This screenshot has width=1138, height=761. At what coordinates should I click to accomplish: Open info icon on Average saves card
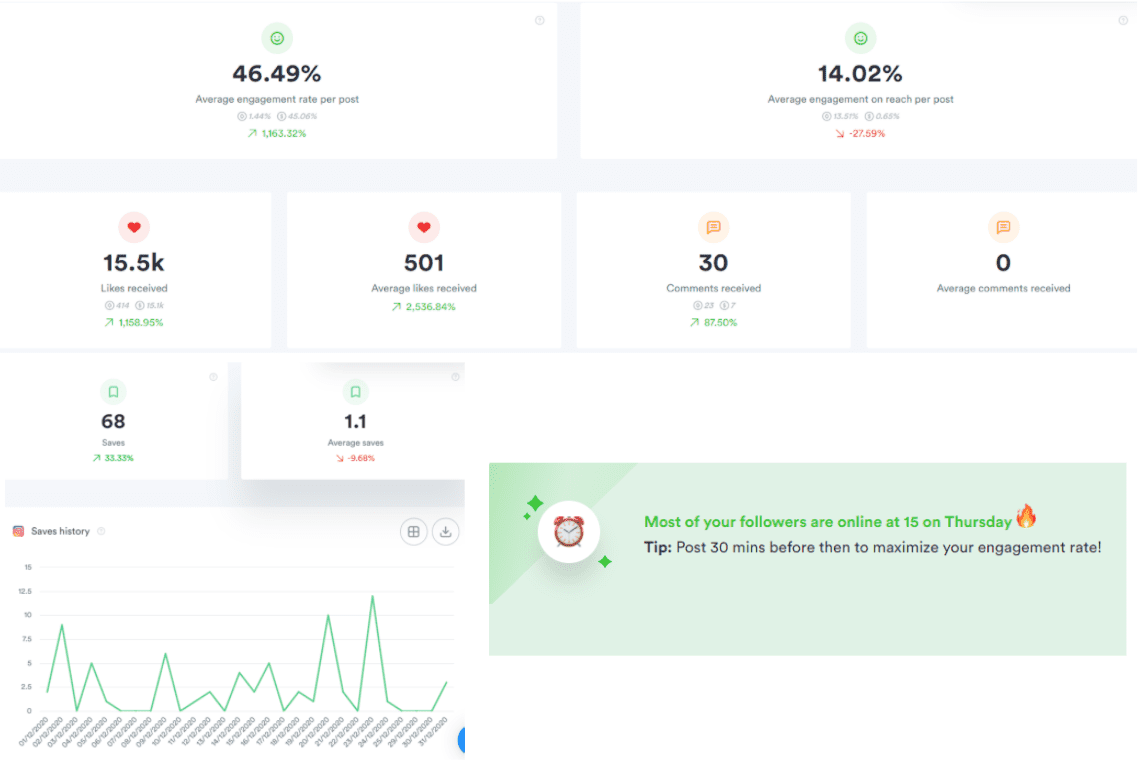(x=455, y=377)
